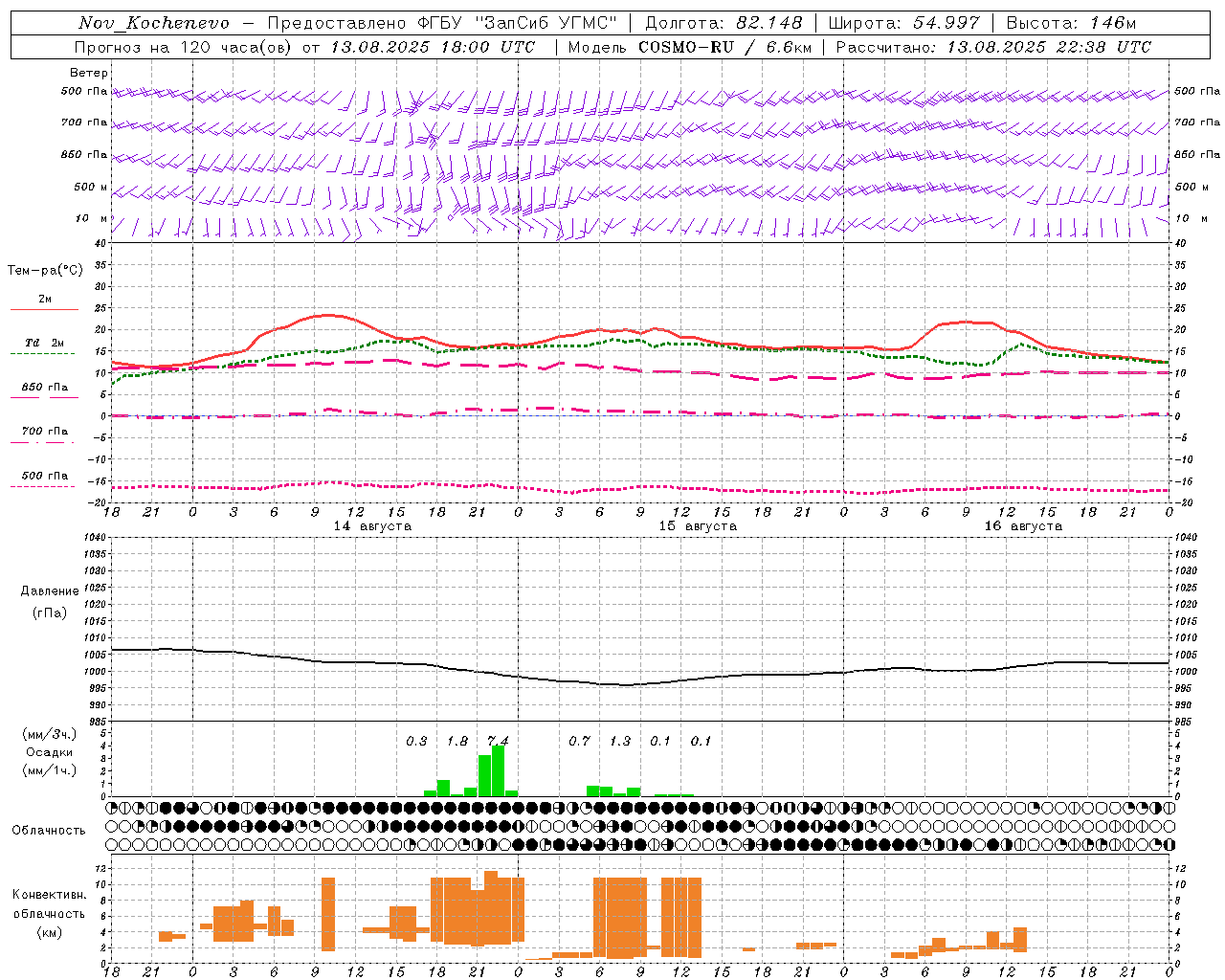Click "Прогноз на 120 часа(ов)" header text

click(x=183, y=47)
